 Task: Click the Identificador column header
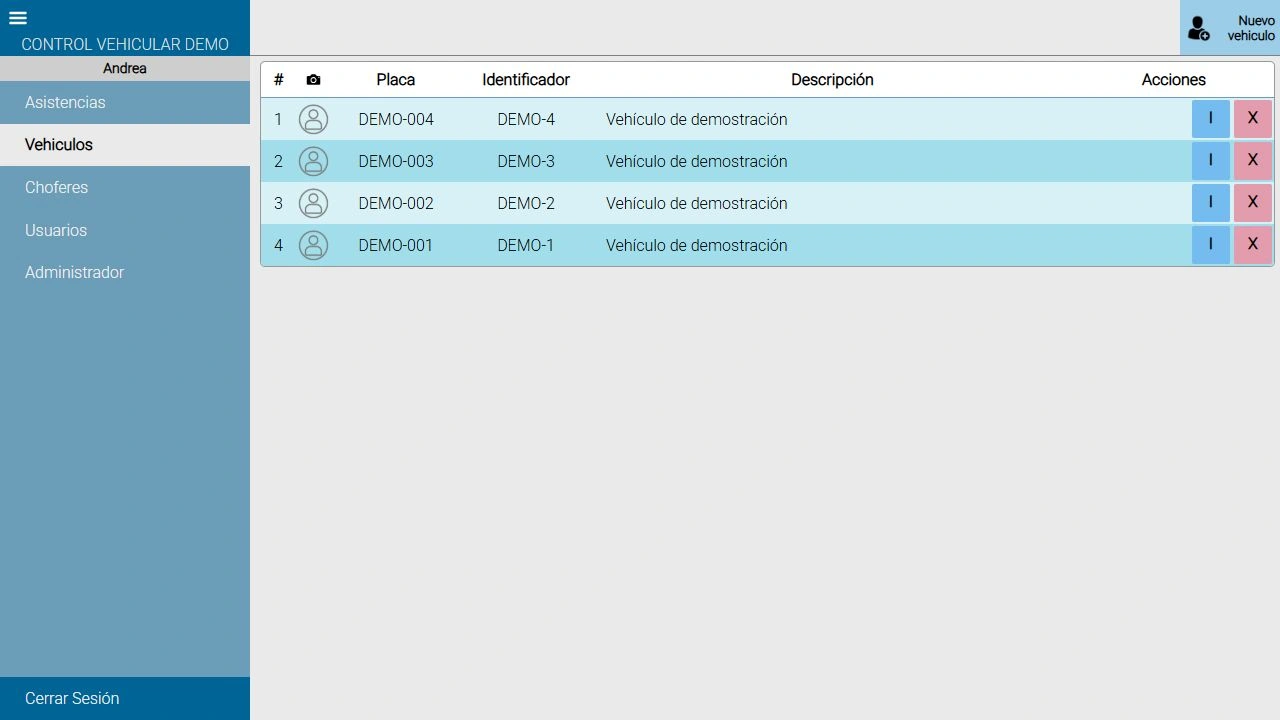pos(526,80)
